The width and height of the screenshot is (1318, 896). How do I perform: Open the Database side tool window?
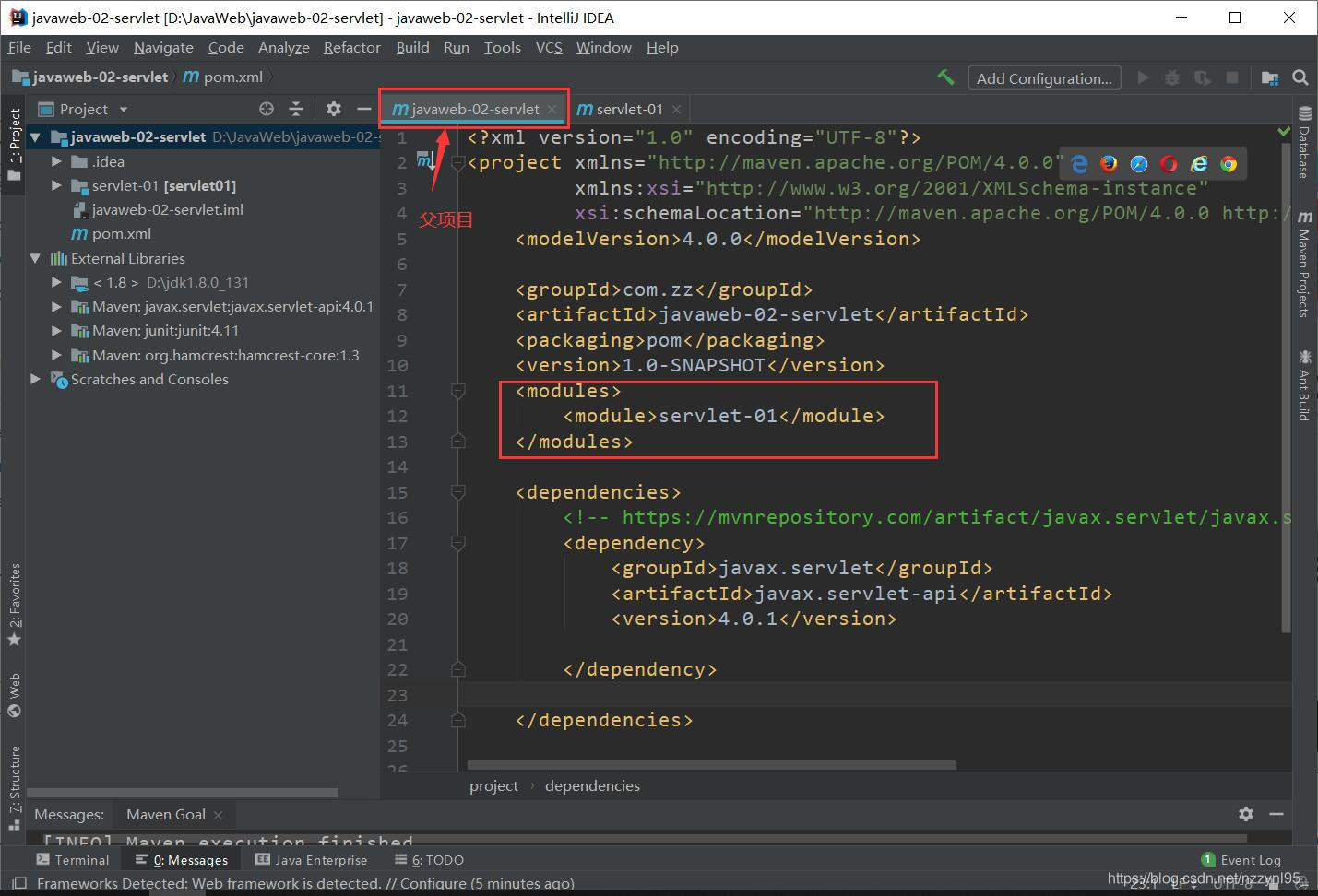click(x=1304, y=143)
